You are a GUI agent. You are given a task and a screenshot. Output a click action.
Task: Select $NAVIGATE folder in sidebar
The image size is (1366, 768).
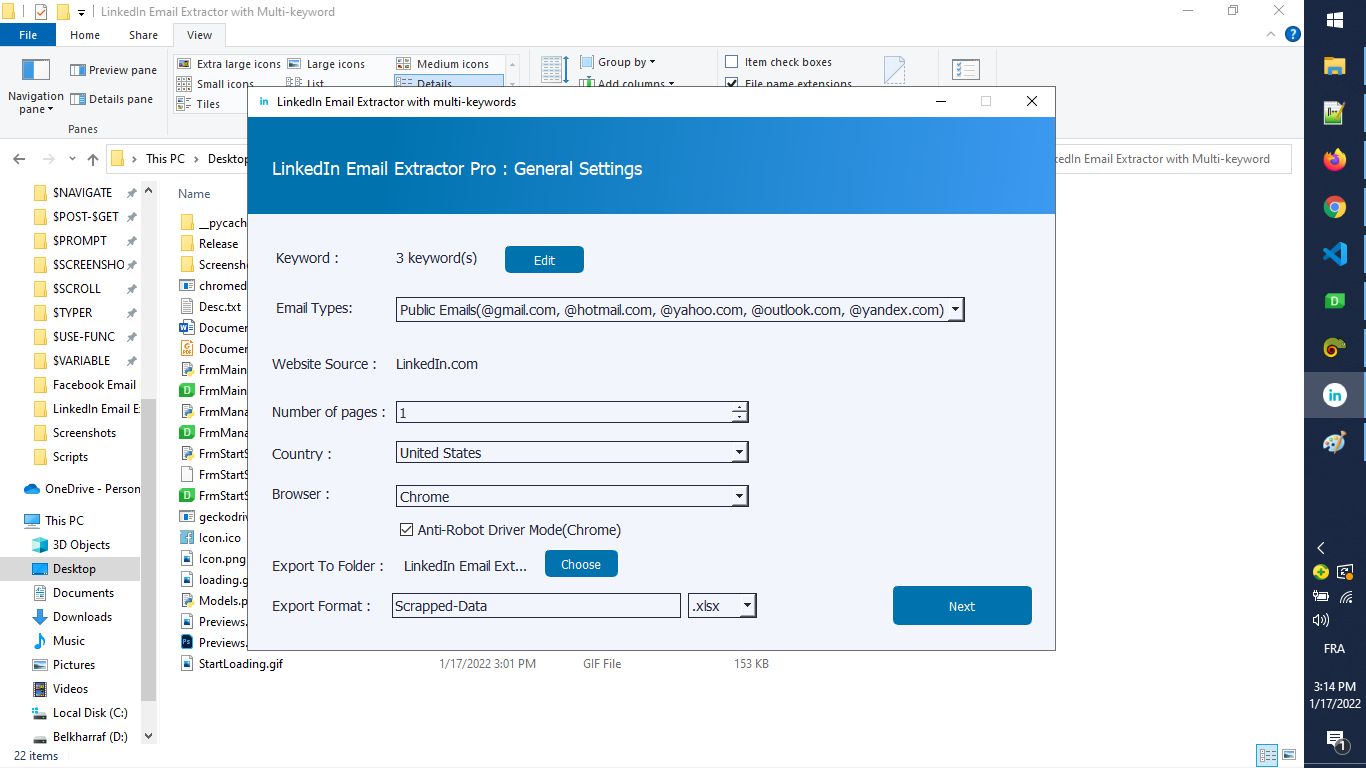click(82, 192)
